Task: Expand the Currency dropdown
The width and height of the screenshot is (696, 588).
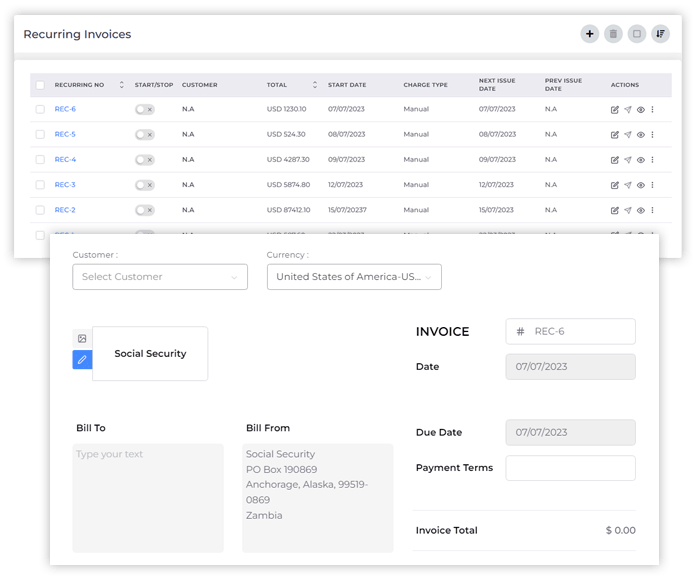Action: (x=354, y=277)
